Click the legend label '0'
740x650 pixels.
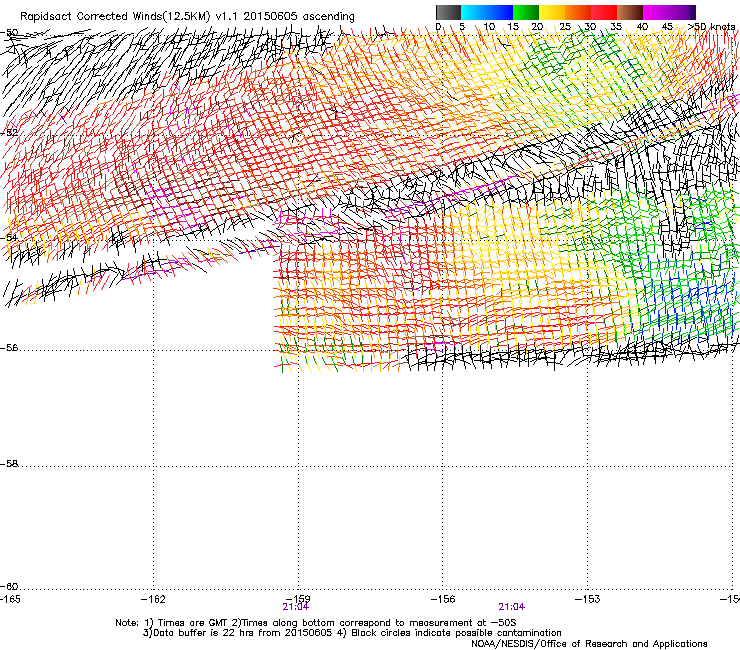click(x=438, y=27)
